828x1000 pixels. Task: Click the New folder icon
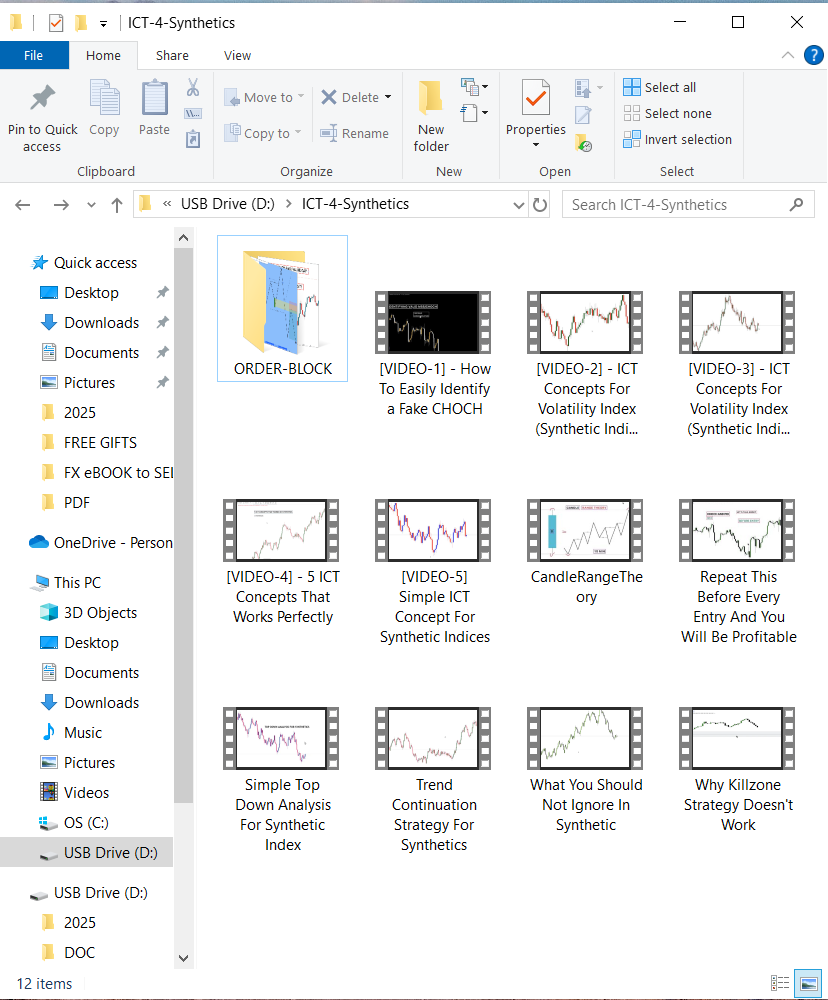pyautogui.click(x=431, y=100)
